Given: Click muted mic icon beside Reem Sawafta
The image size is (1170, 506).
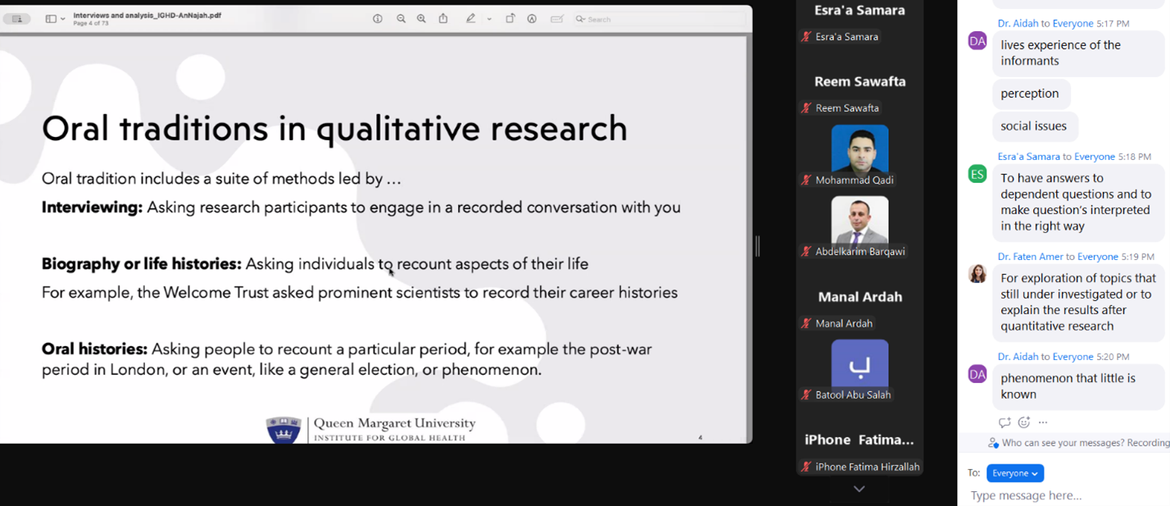Looking at the screenshot, I should 806,108.
